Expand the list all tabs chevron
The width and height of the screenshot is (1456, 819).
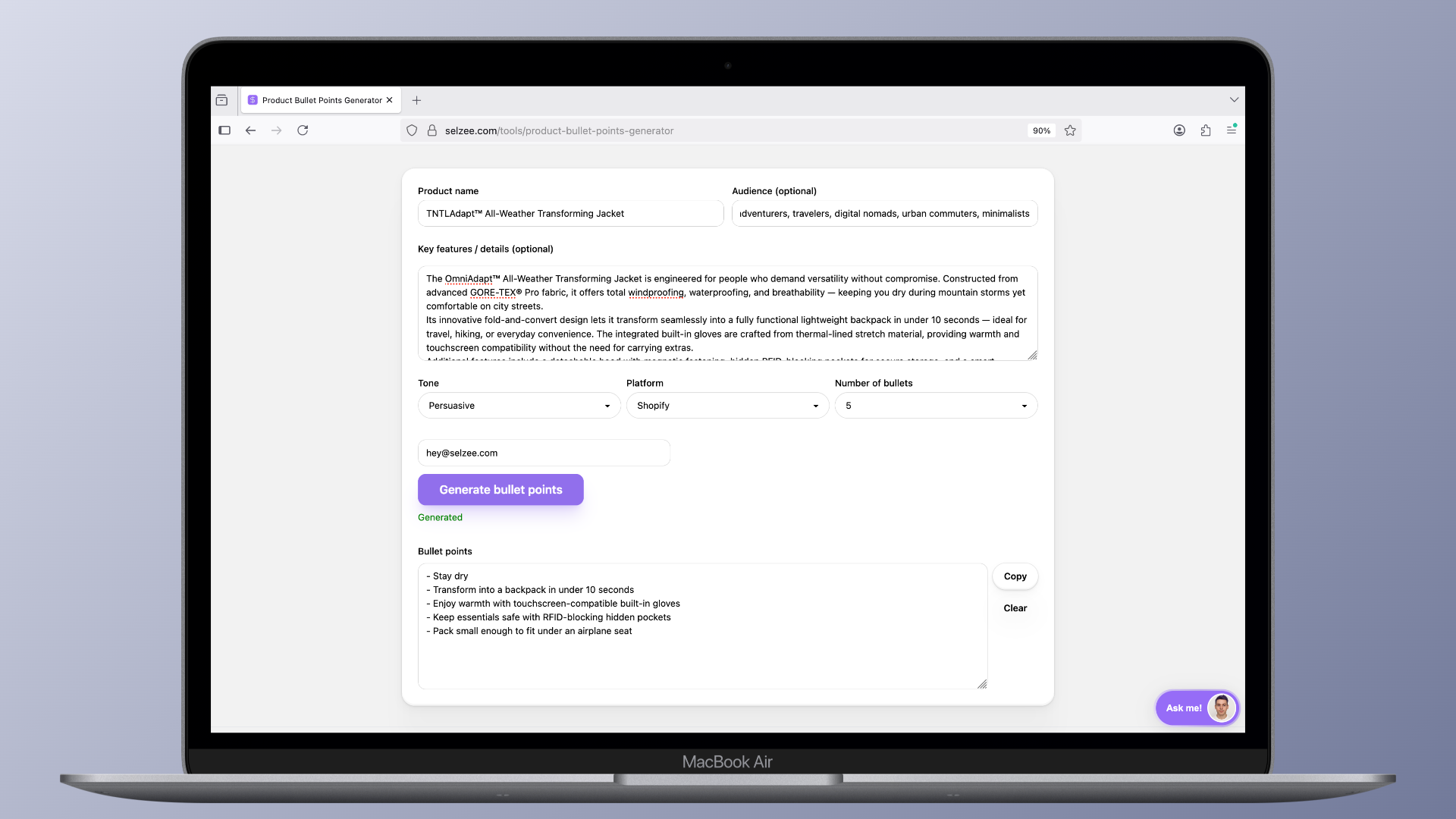pyautogui.click(x=1234, y=100)
